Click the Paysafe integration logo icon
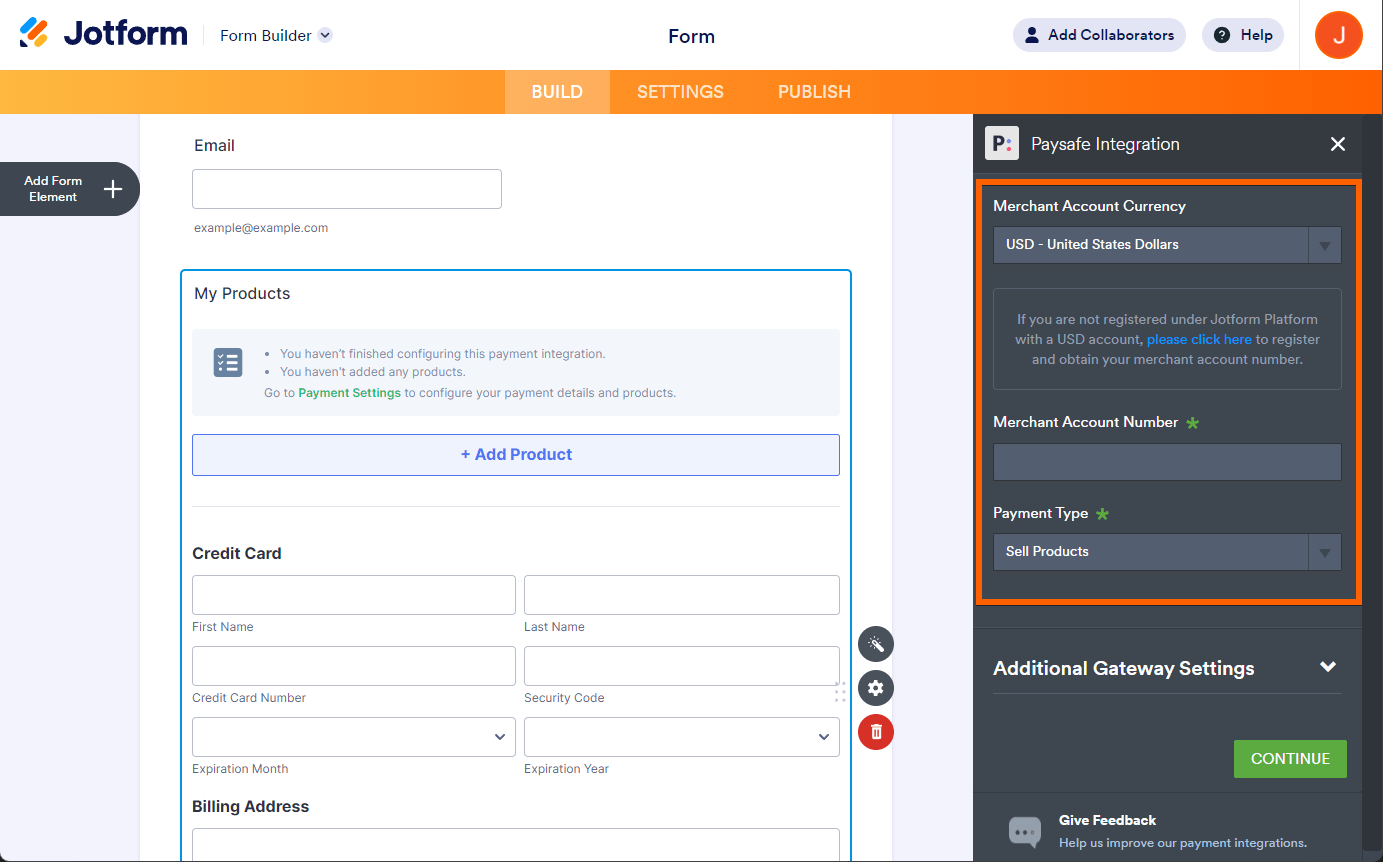This screenshot has width=1383, height=862. (x=1002, y=144)
